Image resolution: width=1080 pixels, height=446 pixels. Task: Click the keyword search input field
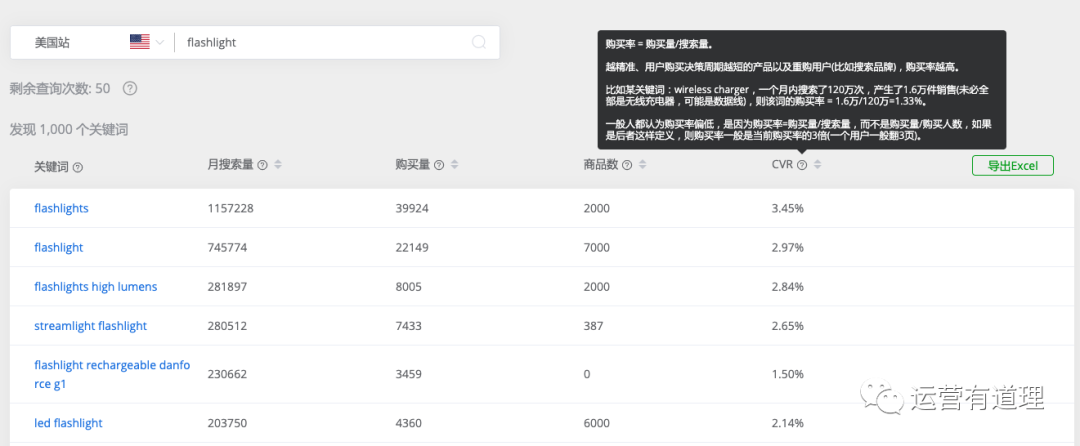tap(320, 42)
